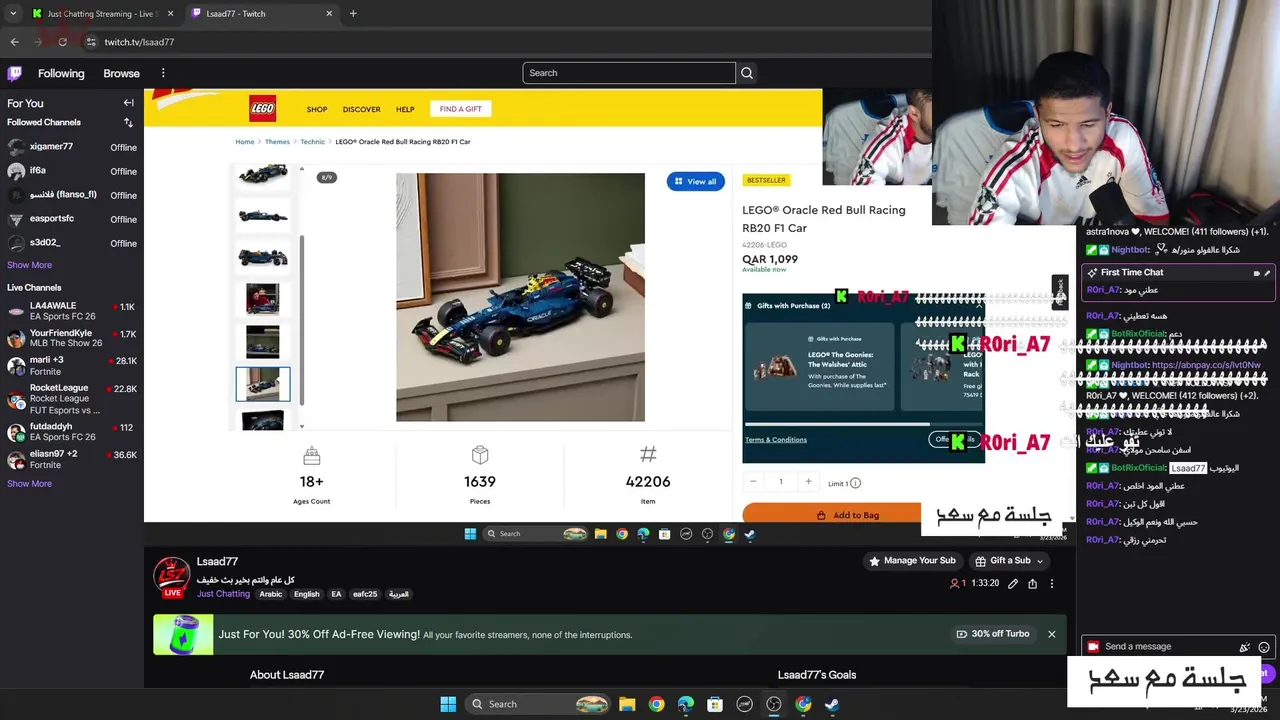Click the celebration icon in chat box
The width and height of the screenshot is (1280, 720).
[x=1245, y=647]
